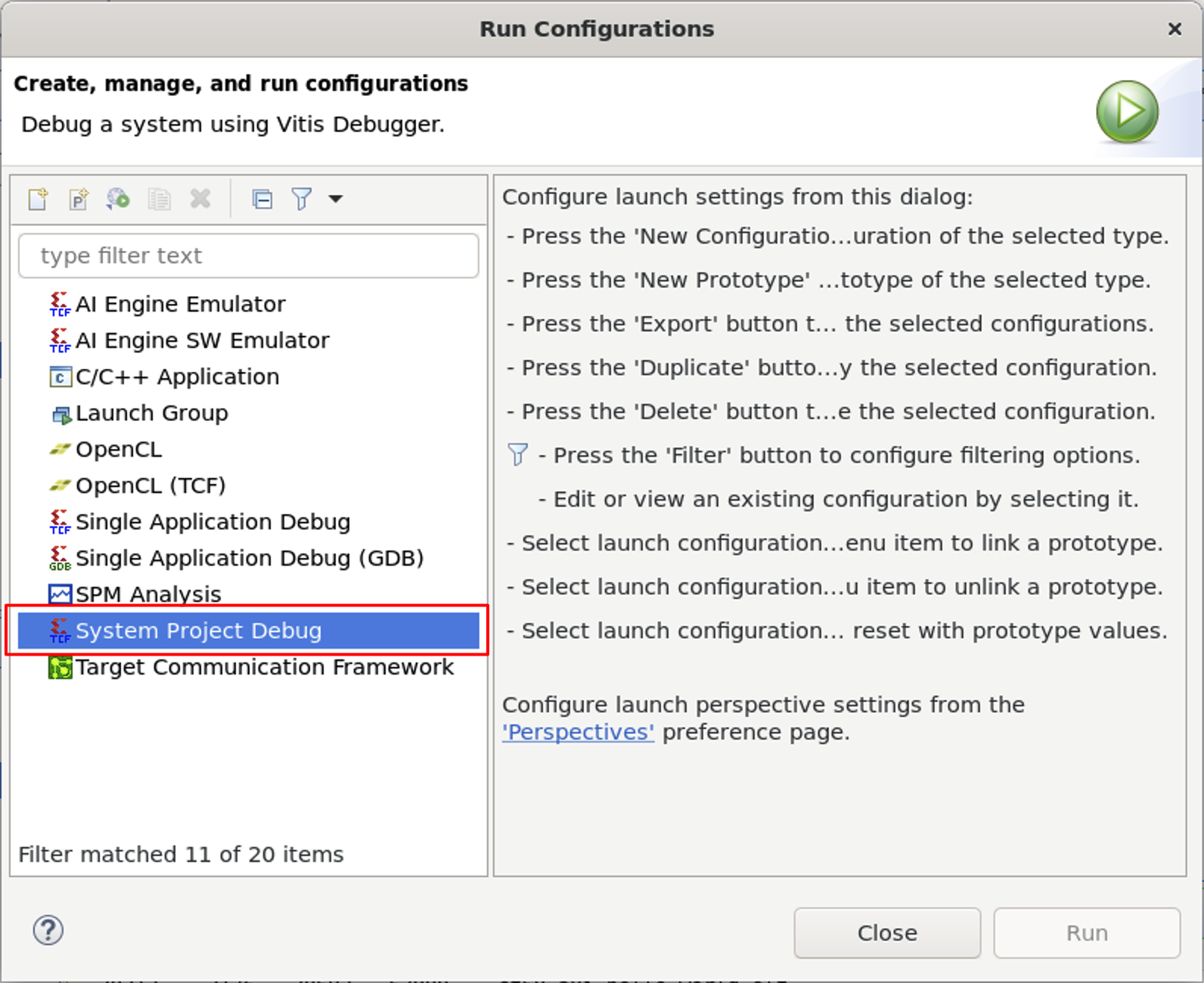1204x983 pixels.
Task: Select AI Engine SW Emulator entry
Action: point(202,340)
